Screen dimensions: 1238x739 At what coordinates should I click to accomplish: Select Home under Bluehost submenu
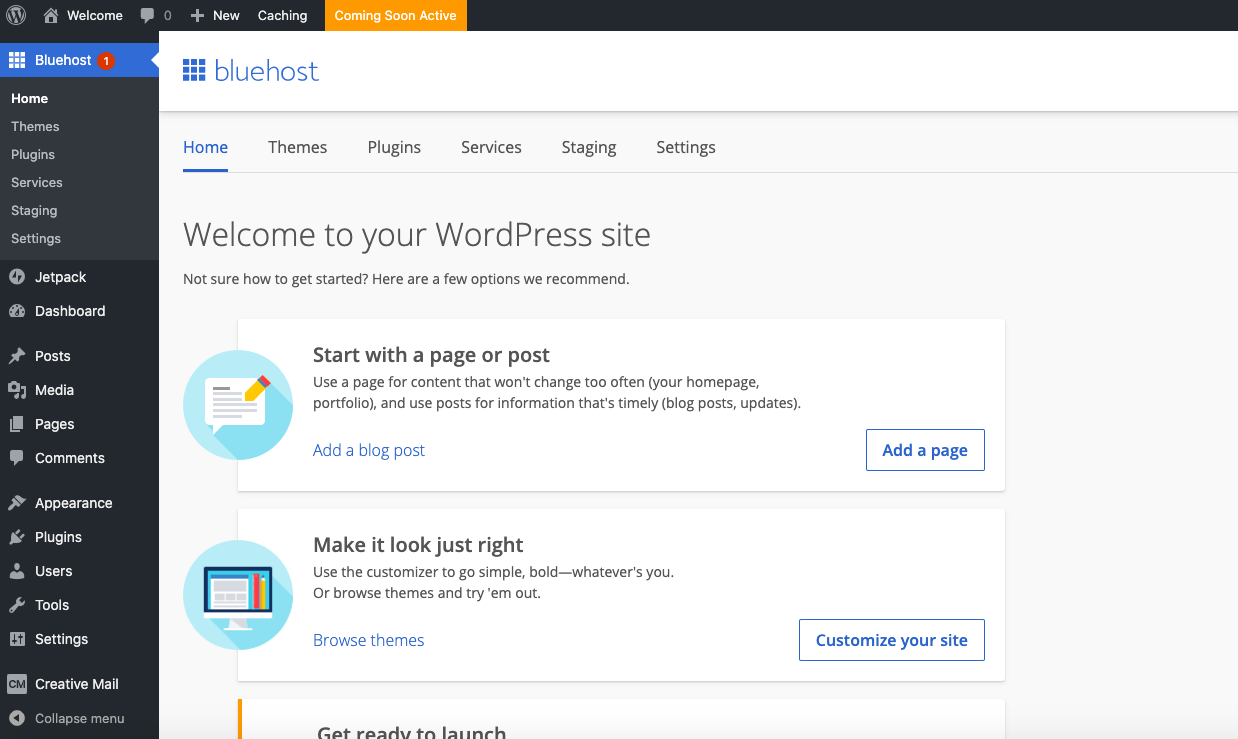click(x=30, y=98)
